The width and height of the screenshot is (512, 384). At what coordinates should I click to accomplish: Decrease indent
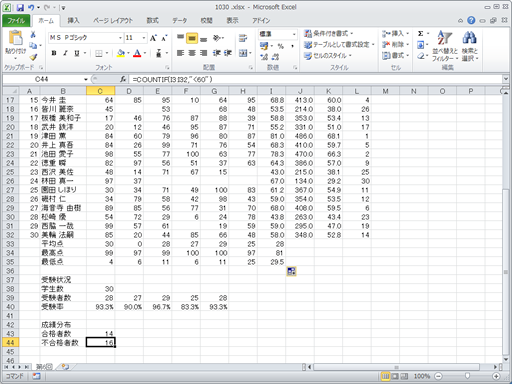pyautogui.click(x=217, y=53)
